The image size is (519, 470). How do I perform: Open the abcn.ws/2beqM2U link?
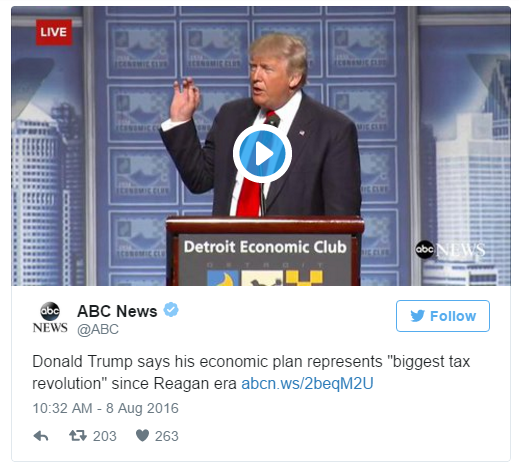pyautogui.click(x=307, y=383)
